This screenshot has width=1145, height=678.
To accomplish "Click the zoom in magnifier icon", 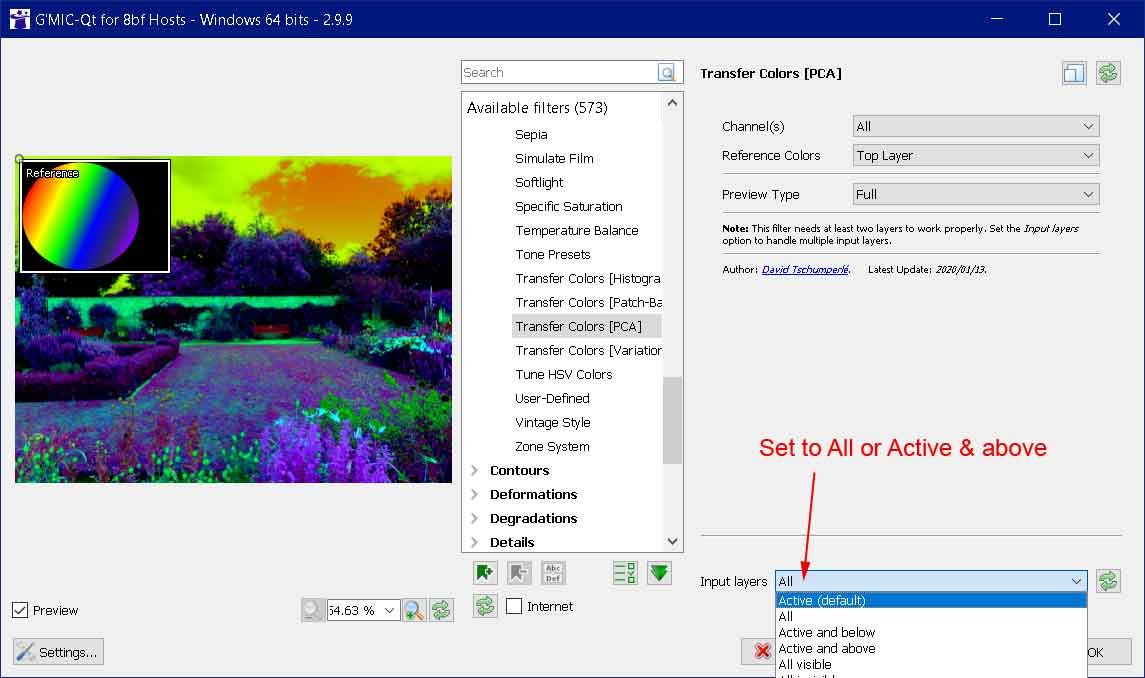I will [414, 610].
